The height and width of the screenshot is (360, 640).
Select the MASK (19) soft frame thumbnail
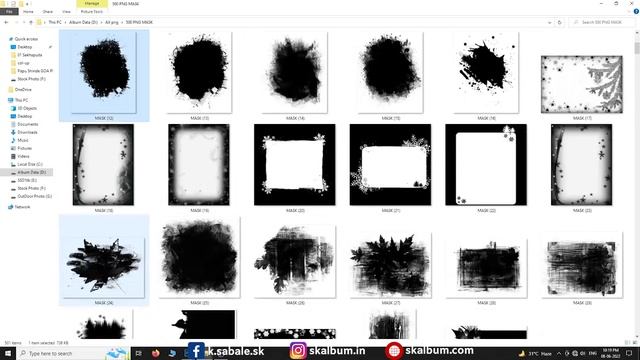(x=199, y=164)
